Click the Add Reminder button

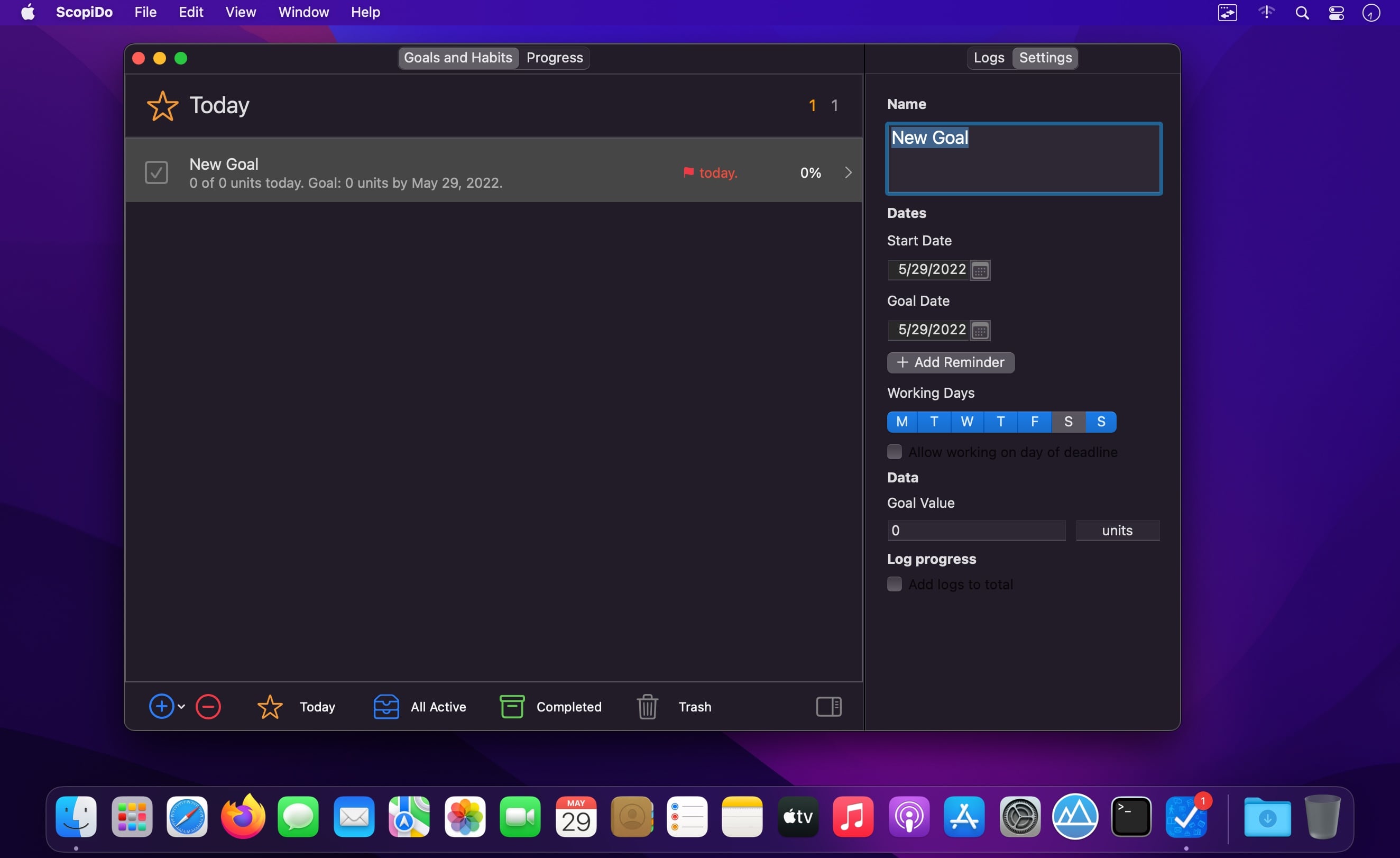pos(951,362)
